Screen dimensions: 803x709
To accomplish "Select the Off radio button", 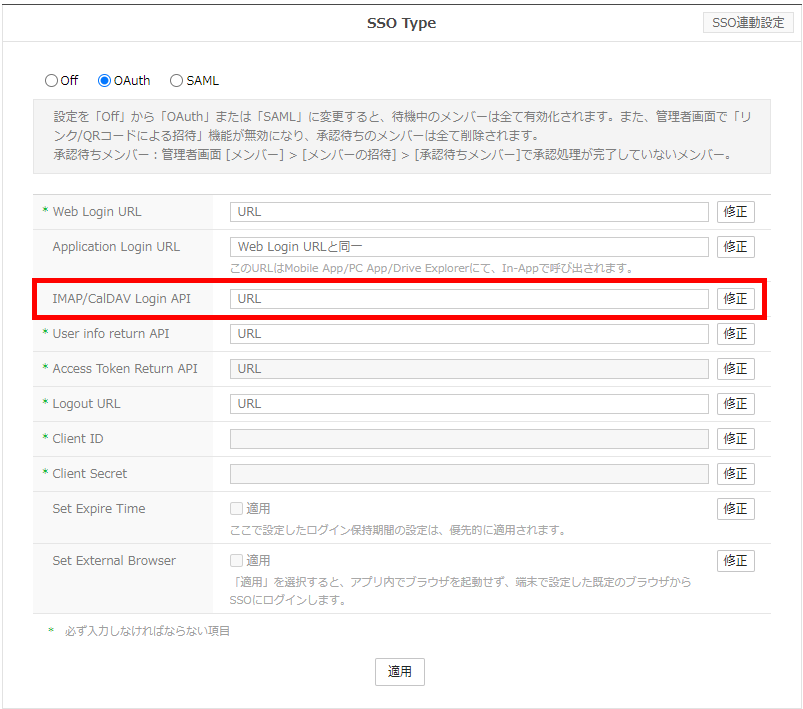I will pos(52,81).
